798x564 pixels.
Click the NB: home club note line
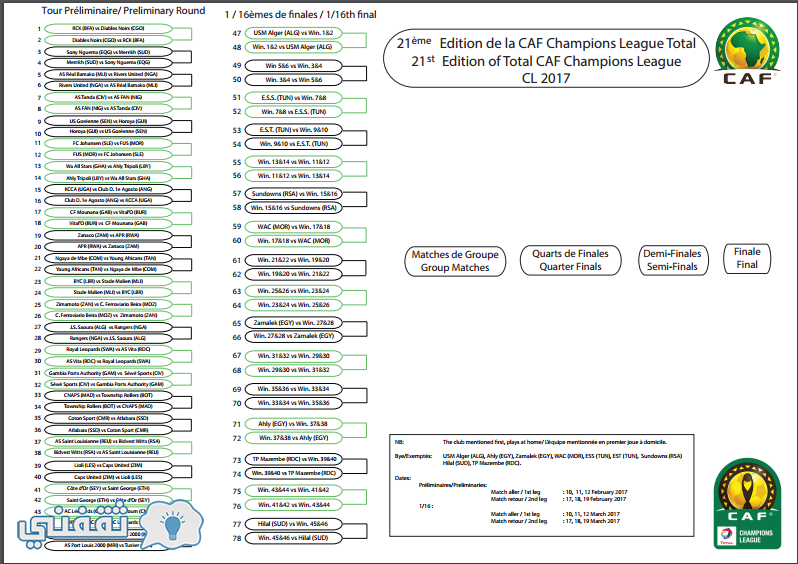(x=531, y=442)
